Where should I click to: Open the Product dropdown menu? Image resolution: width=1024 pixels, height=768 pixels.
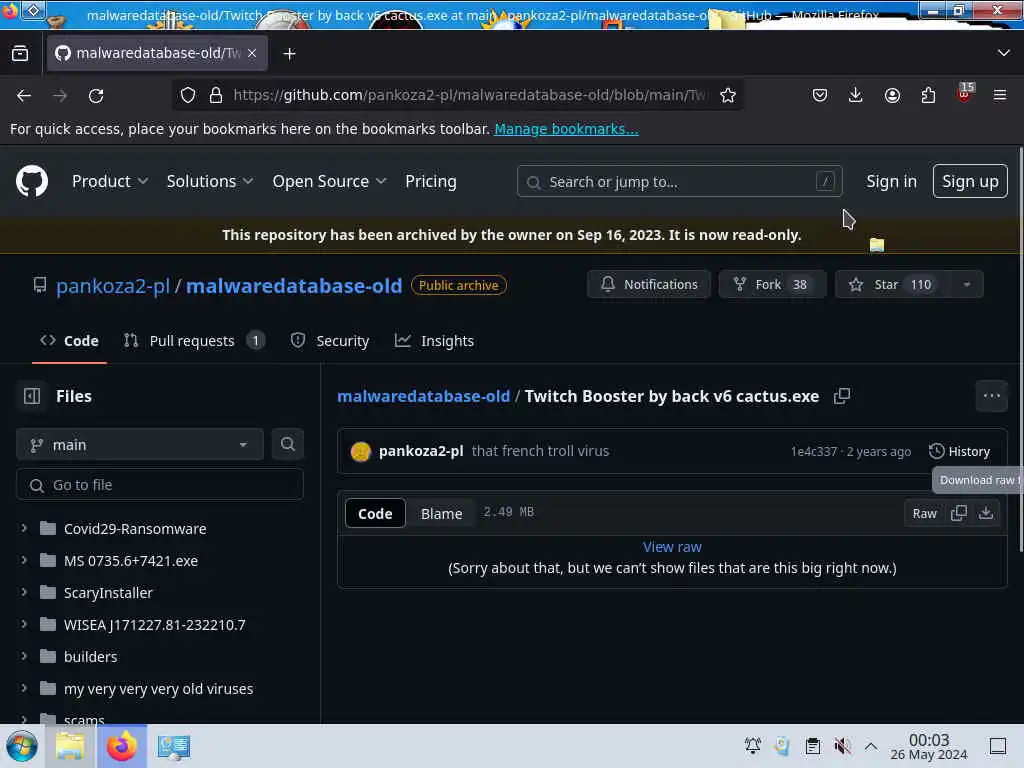[110, 182]
